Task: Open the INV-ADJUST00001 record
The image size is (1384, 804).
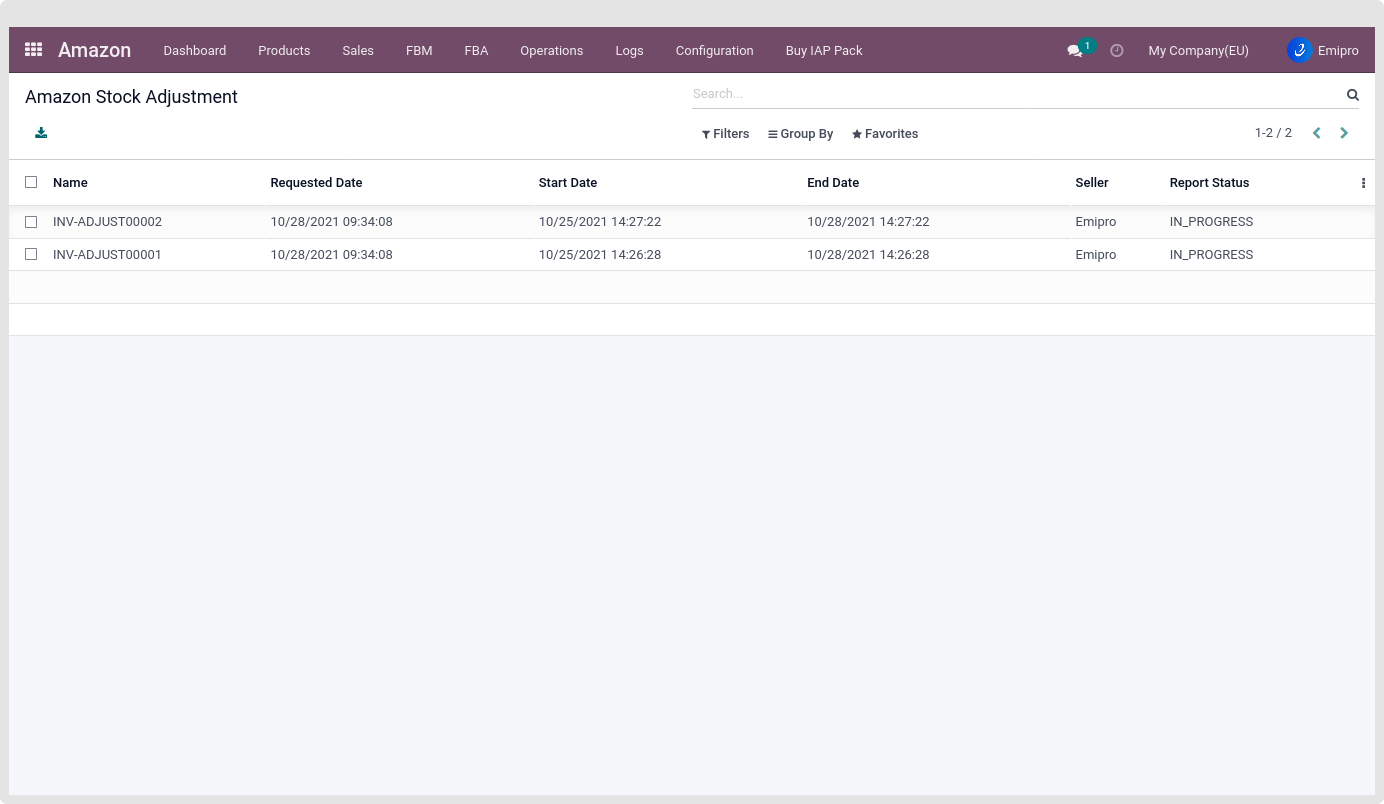Action: click(107, 255)
